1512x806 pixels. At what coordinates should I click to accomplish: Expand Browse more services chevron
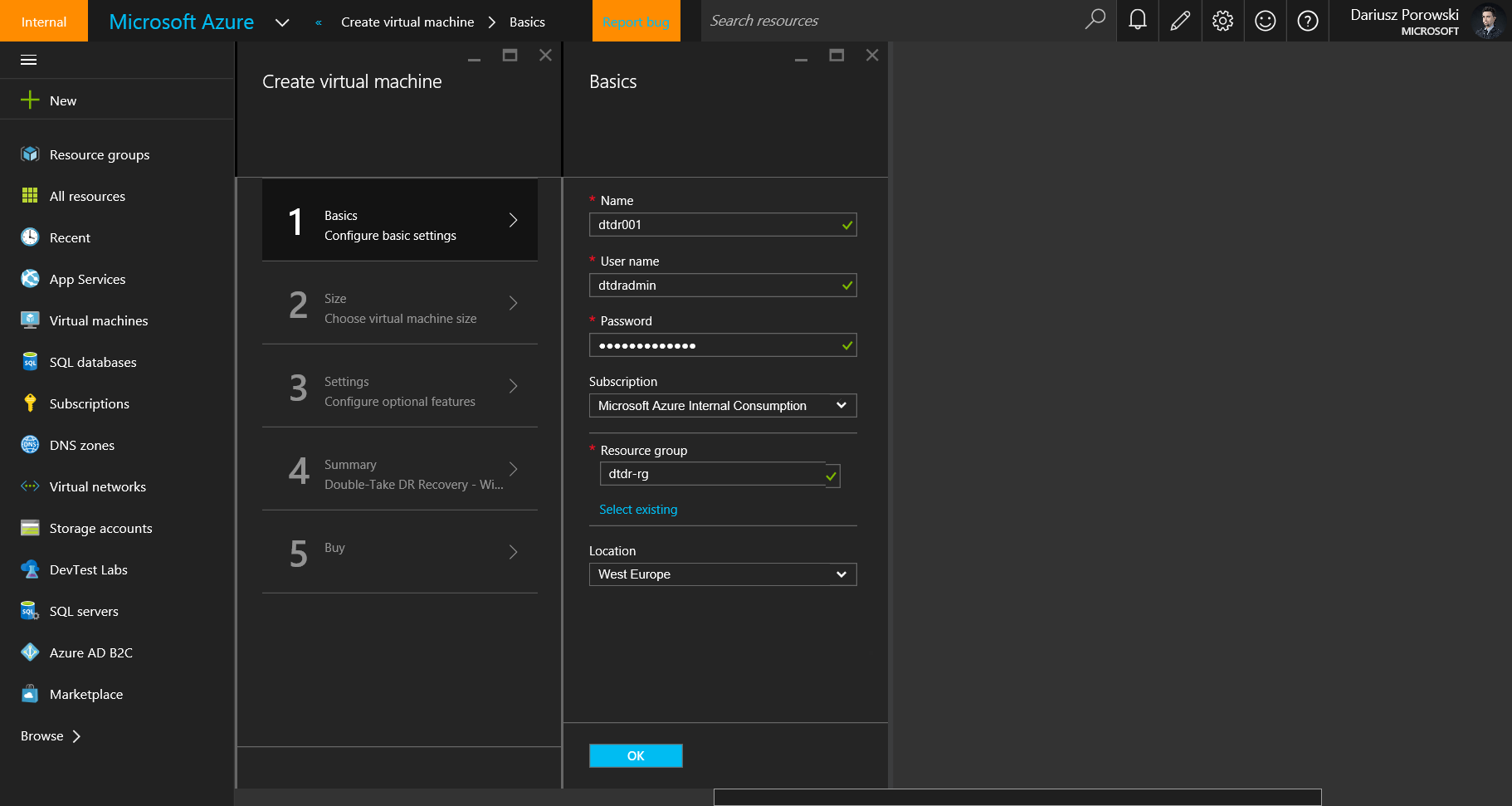pos(76,736)
